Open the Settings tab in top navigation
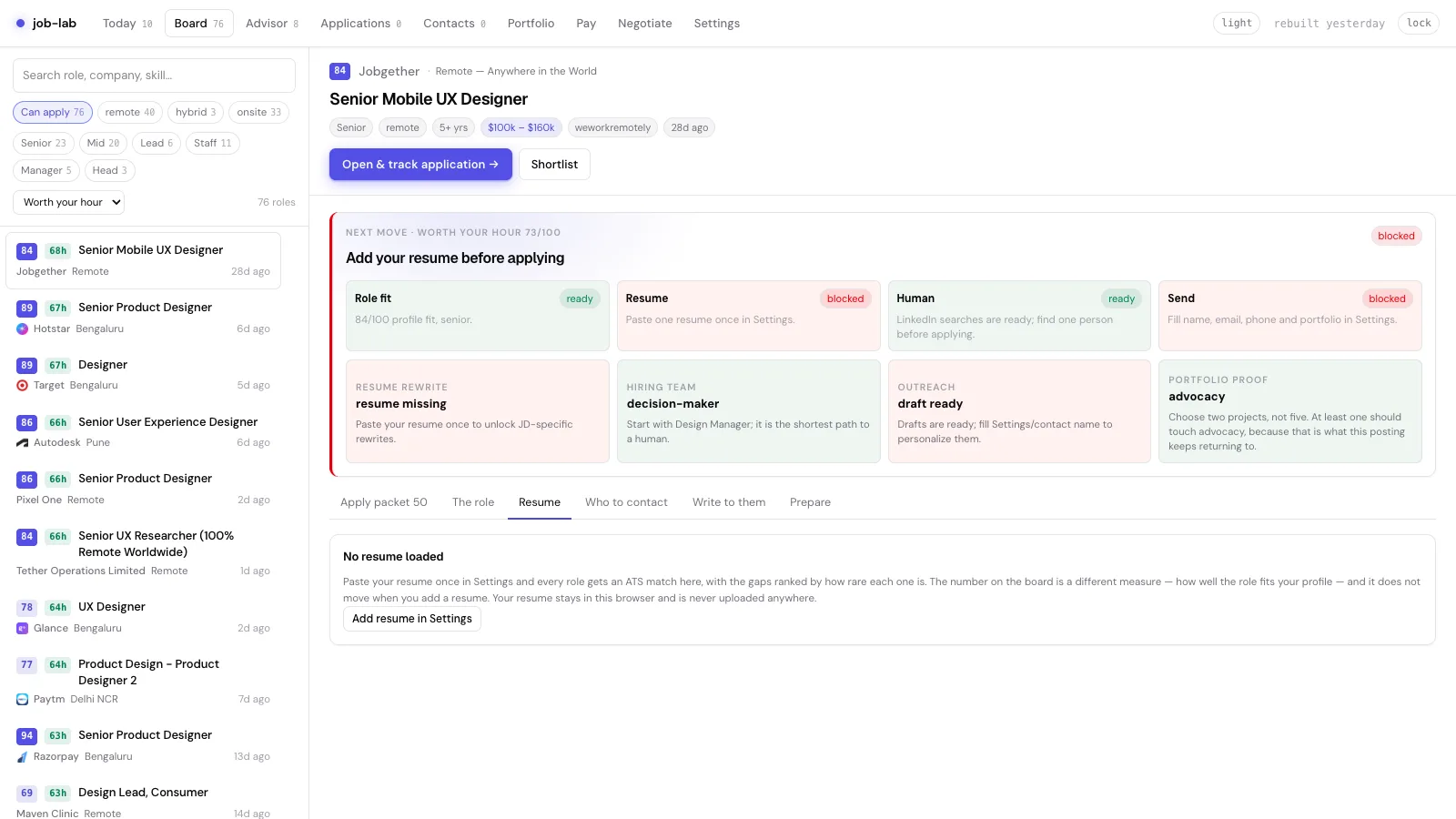1456x819 pixels. tap(717, 24)
